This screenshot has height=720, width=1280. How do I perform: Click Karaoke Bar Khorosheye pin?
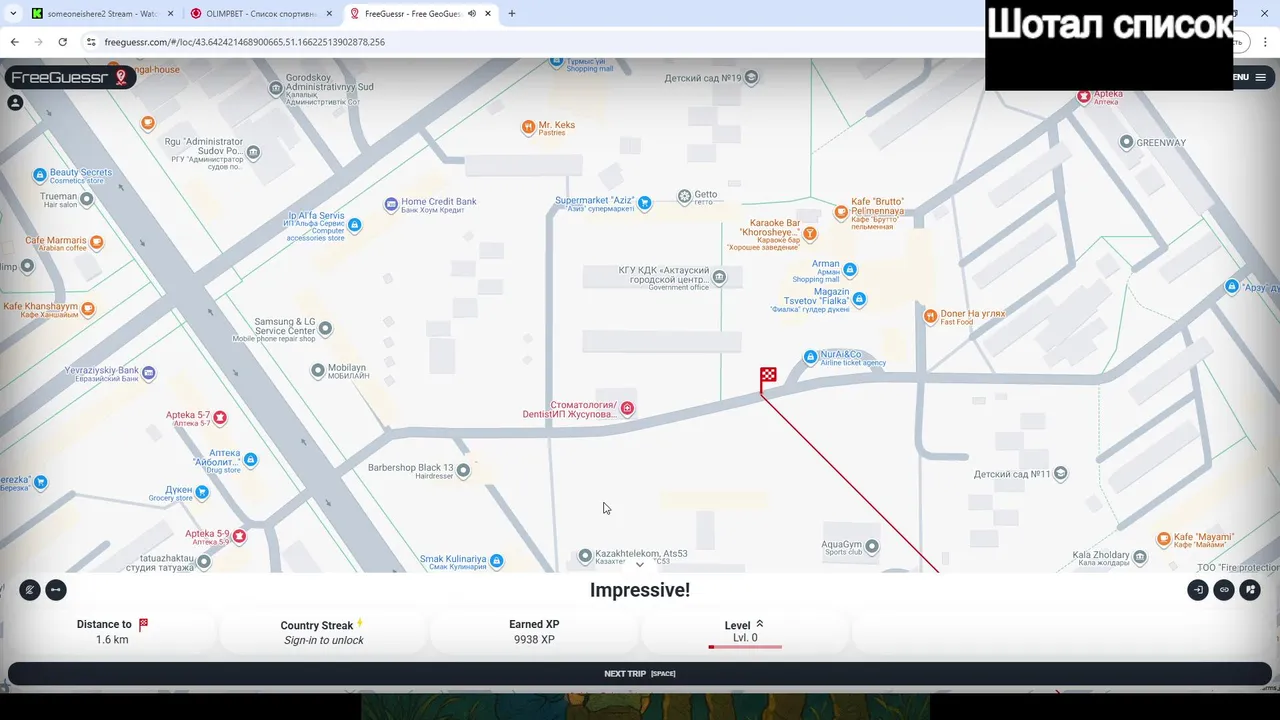click(x=810, y=233)
